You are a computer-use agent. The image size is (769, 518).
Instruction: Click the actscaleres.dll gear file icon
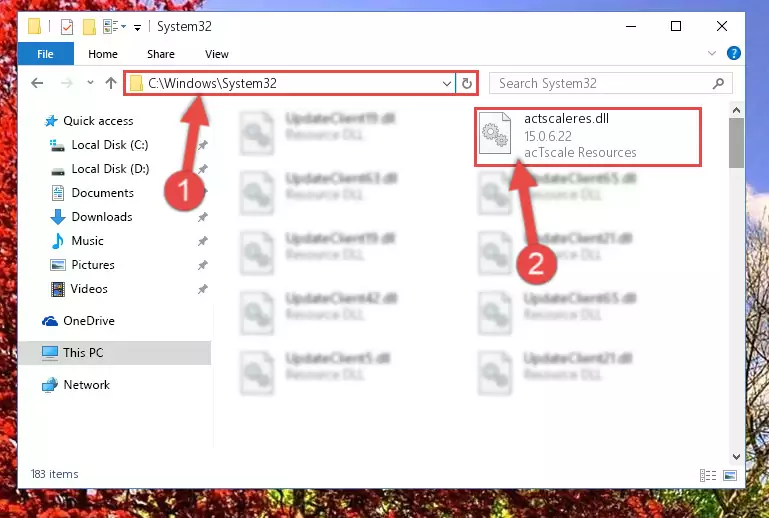(x=494, y=133)
